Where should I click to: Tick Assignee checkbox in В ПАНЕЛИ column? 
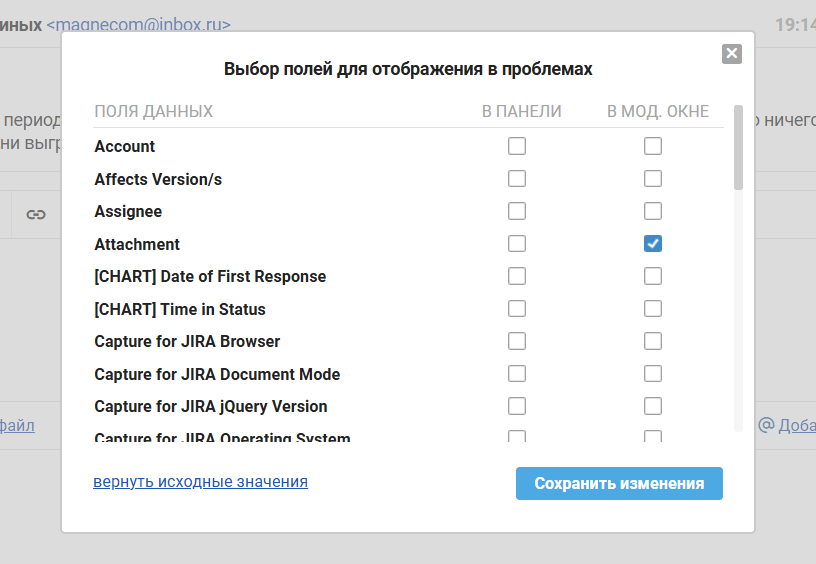point(517,211)
